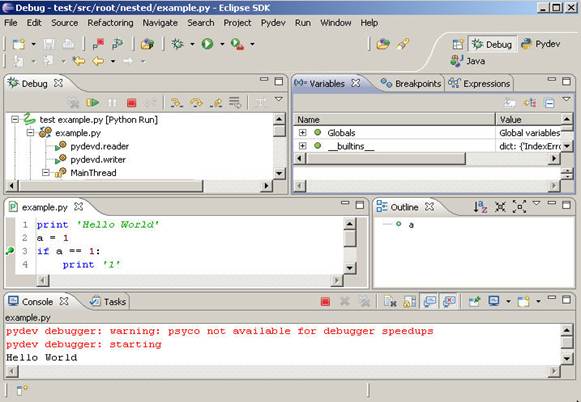The width and height of the screenshot is (581, 402).
Task: Open the Debug view menu triangle
Action: tap(279, 99)
